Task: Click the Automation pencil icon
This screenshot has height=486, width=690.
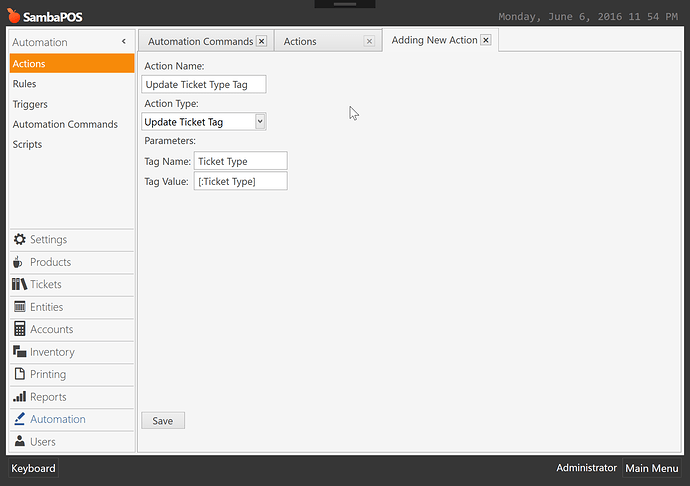Action: (19, 419)
